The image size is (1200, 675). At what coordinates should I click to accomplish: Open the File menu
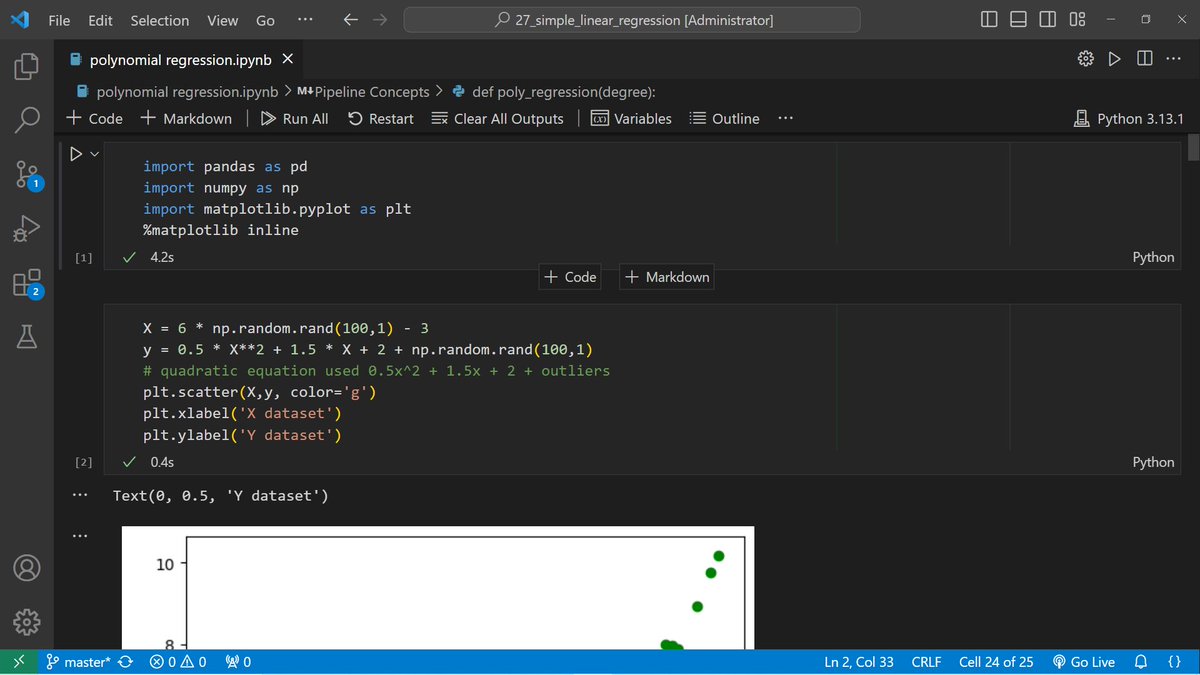click(x=59, y=20)
